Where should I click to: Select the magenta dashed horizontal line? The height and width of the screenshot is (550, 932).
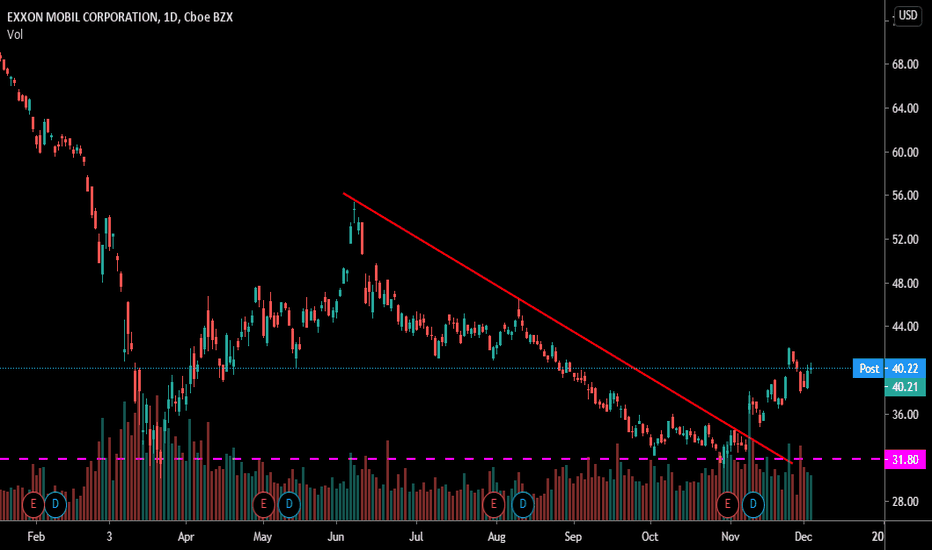pyautogui.click(x=442, y=459)
